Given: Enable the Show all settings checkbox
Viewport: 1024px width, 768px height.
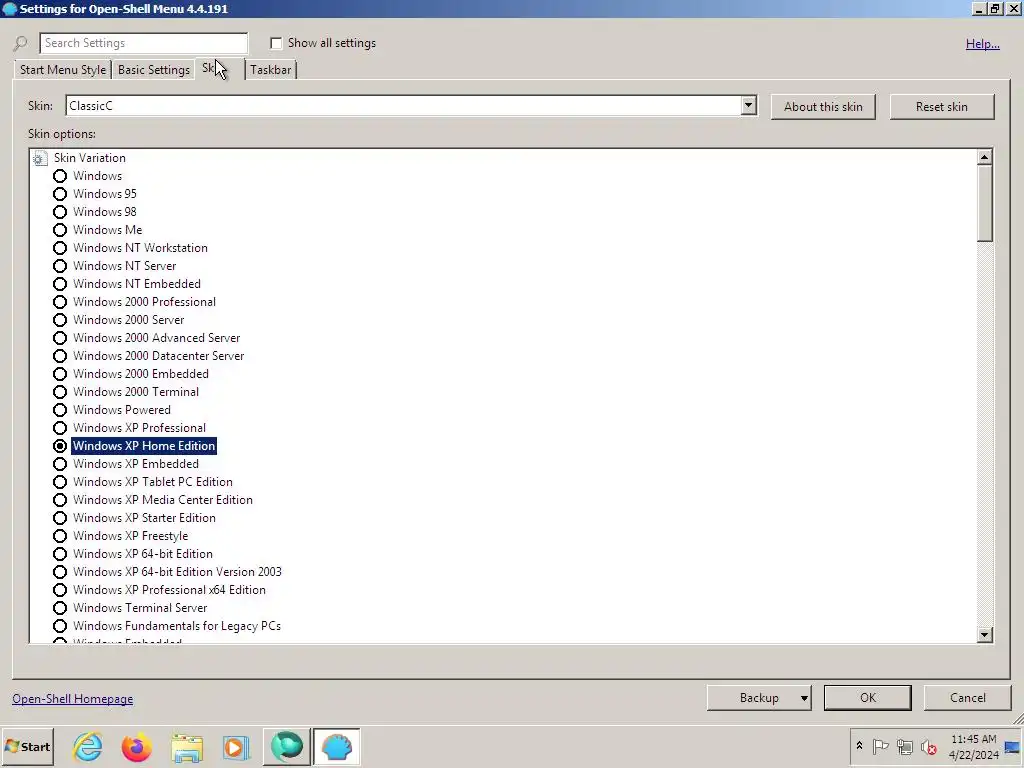Looking at the screenshot, I should pos(276,43).
